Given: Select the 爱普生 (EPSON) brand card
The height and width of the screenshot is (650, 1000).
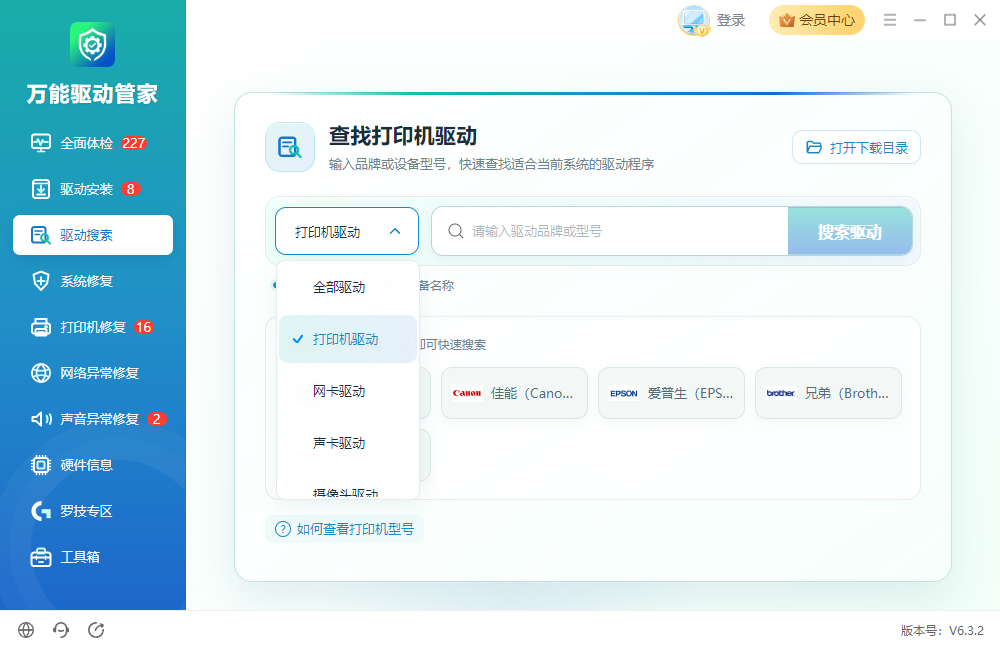Looking at the screenshot, I should click(671, 393).
